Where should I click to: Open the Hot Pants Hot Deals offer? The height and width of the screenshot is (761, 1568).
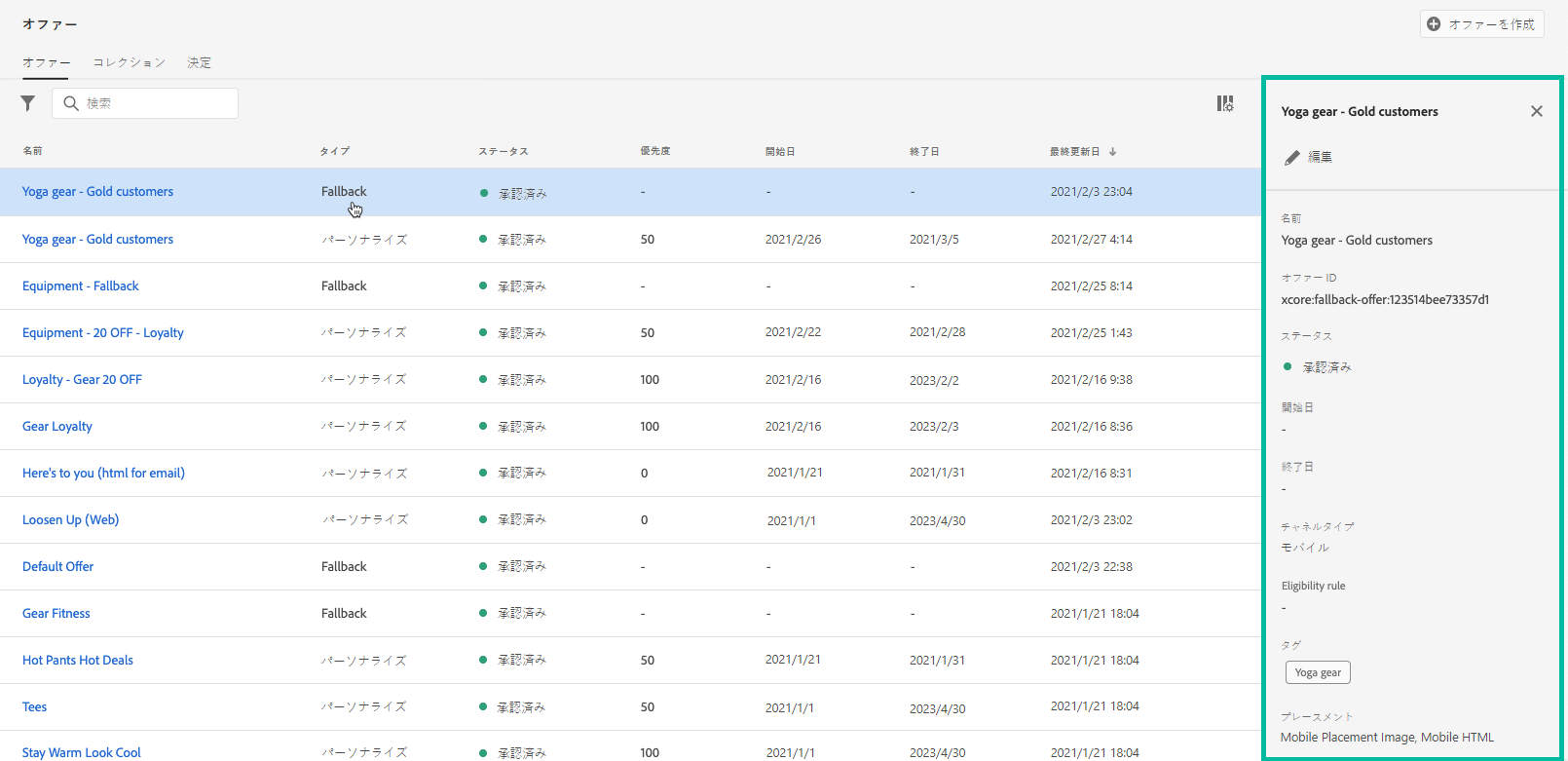pos(78,661)
